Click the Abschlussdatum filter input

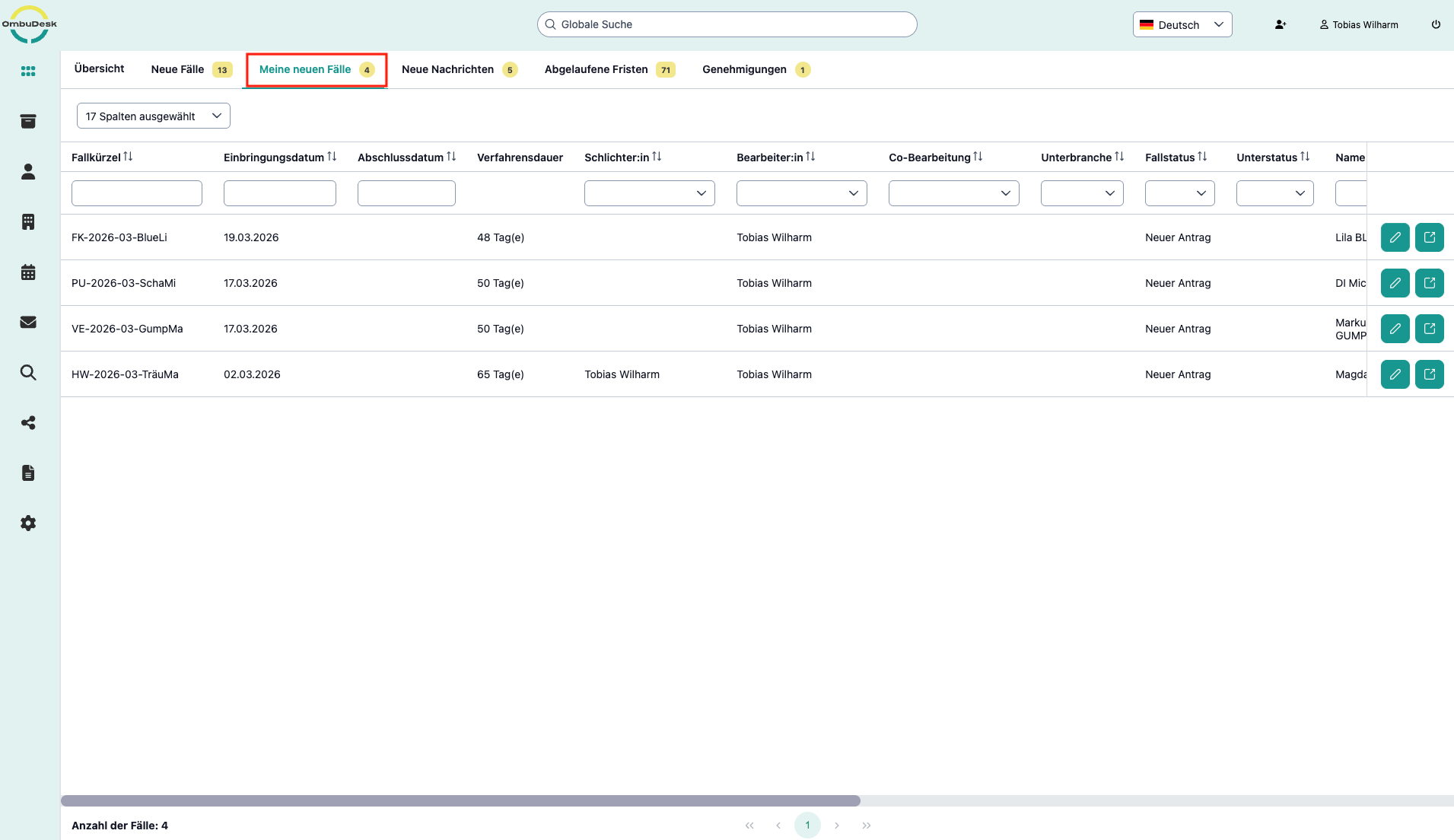406,193
